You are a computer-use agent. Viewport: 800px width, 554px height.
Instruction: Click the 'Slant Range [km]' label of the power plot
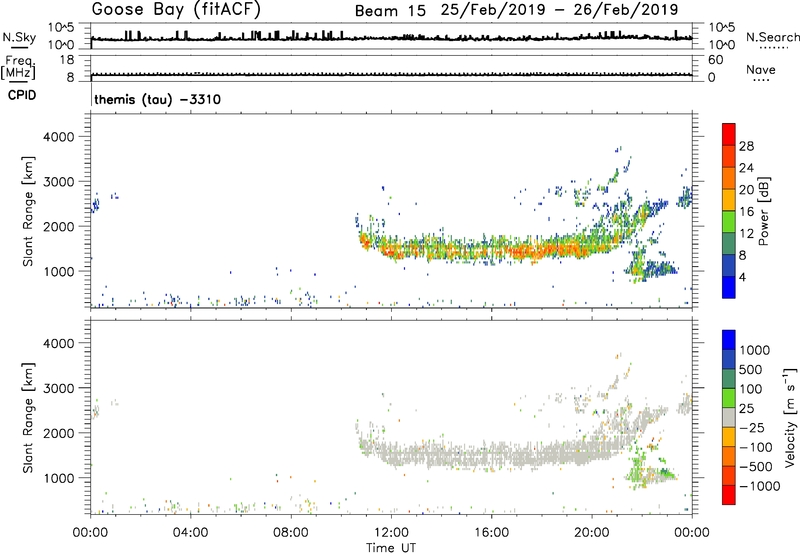tap(28, 211)
